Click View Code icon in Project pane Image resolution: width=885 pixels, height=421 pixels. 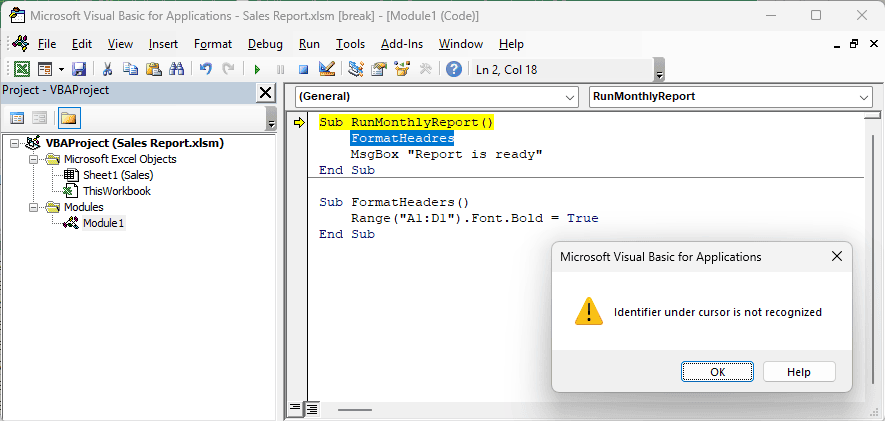coord(17,118)
